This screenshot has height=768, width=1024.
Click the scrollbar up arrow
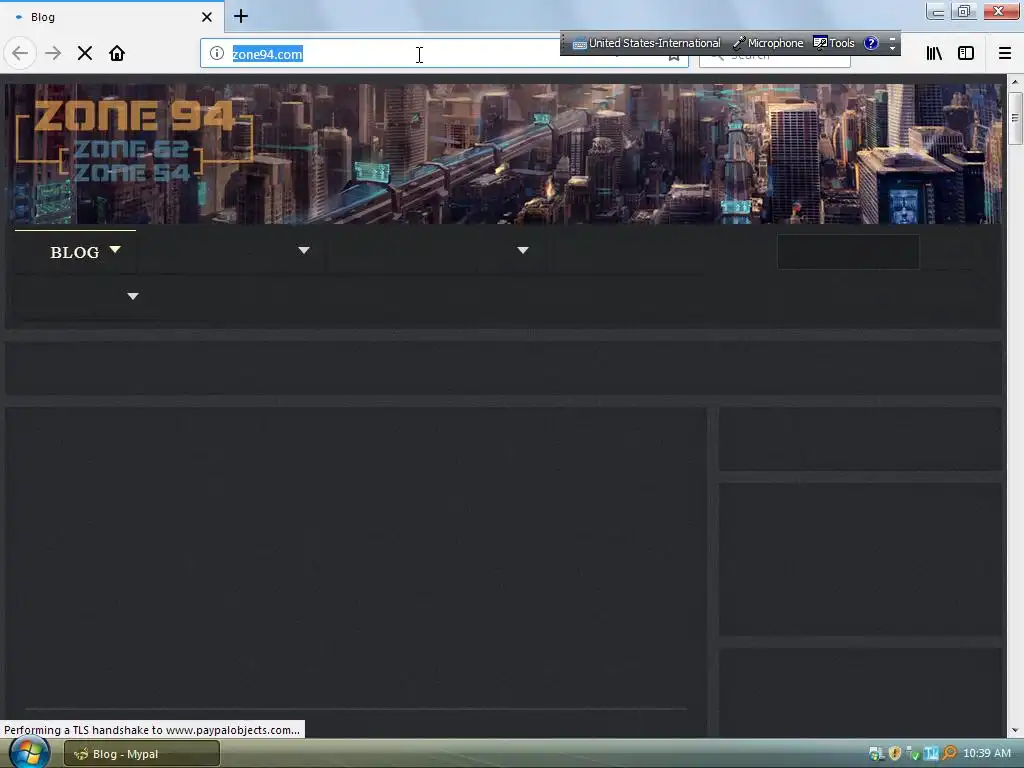tap(1014, 82)
